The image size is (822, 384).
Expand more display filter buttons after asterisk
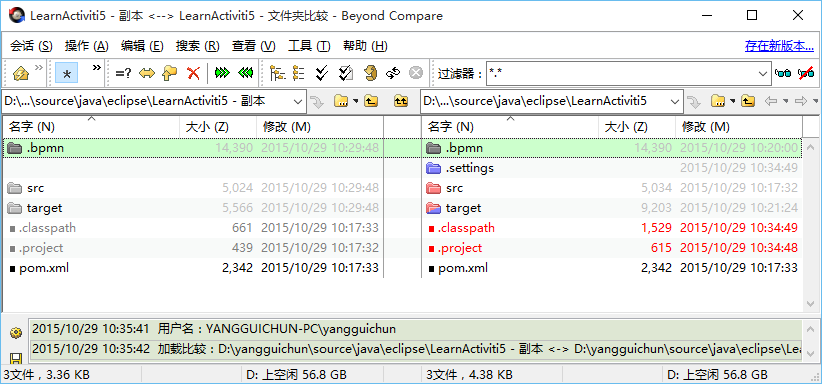click(96, 67)
